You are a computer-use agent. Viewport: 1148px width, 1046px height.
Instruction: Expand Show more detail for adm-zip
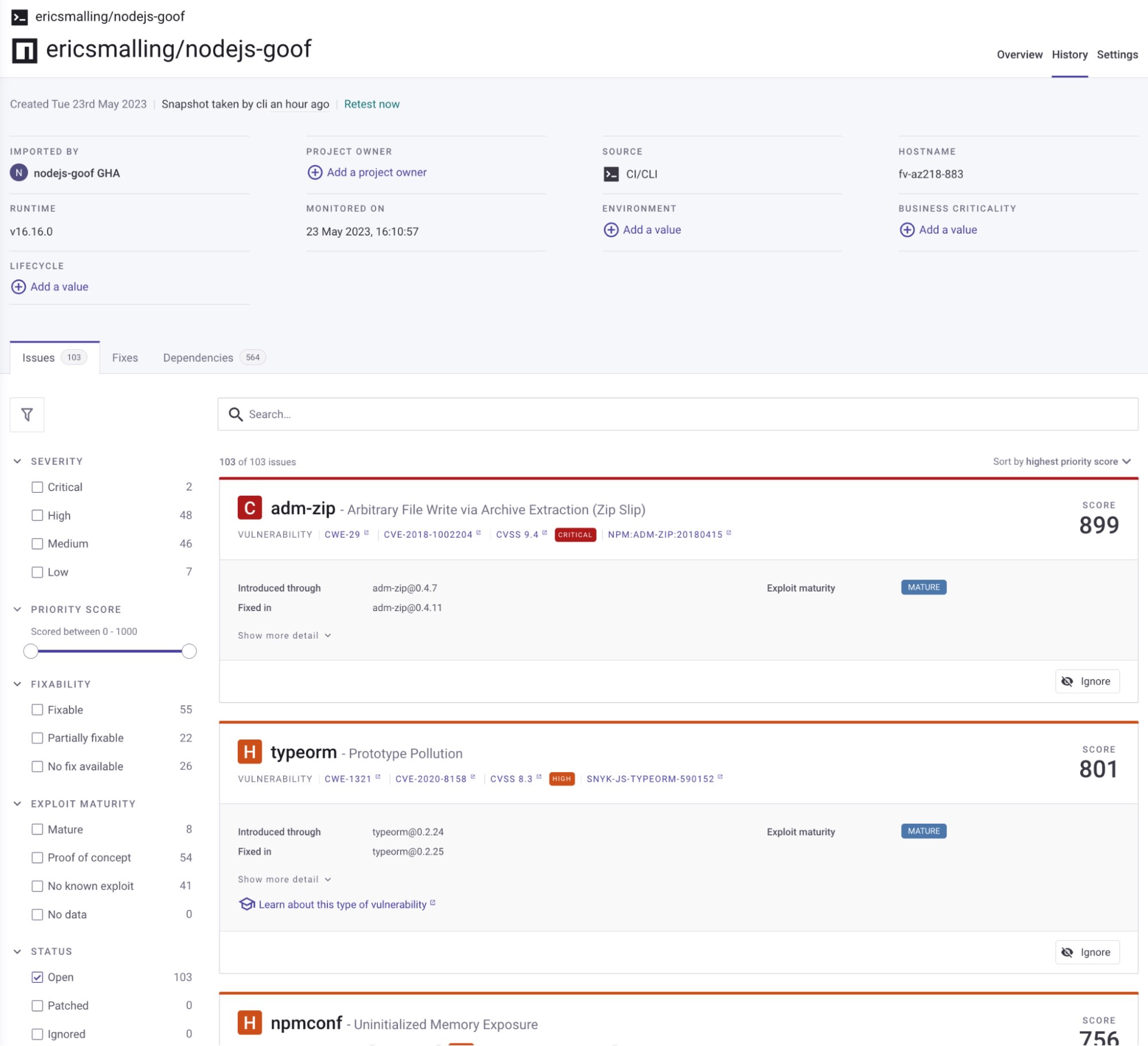pyautogui.click(x=284, y=635)
